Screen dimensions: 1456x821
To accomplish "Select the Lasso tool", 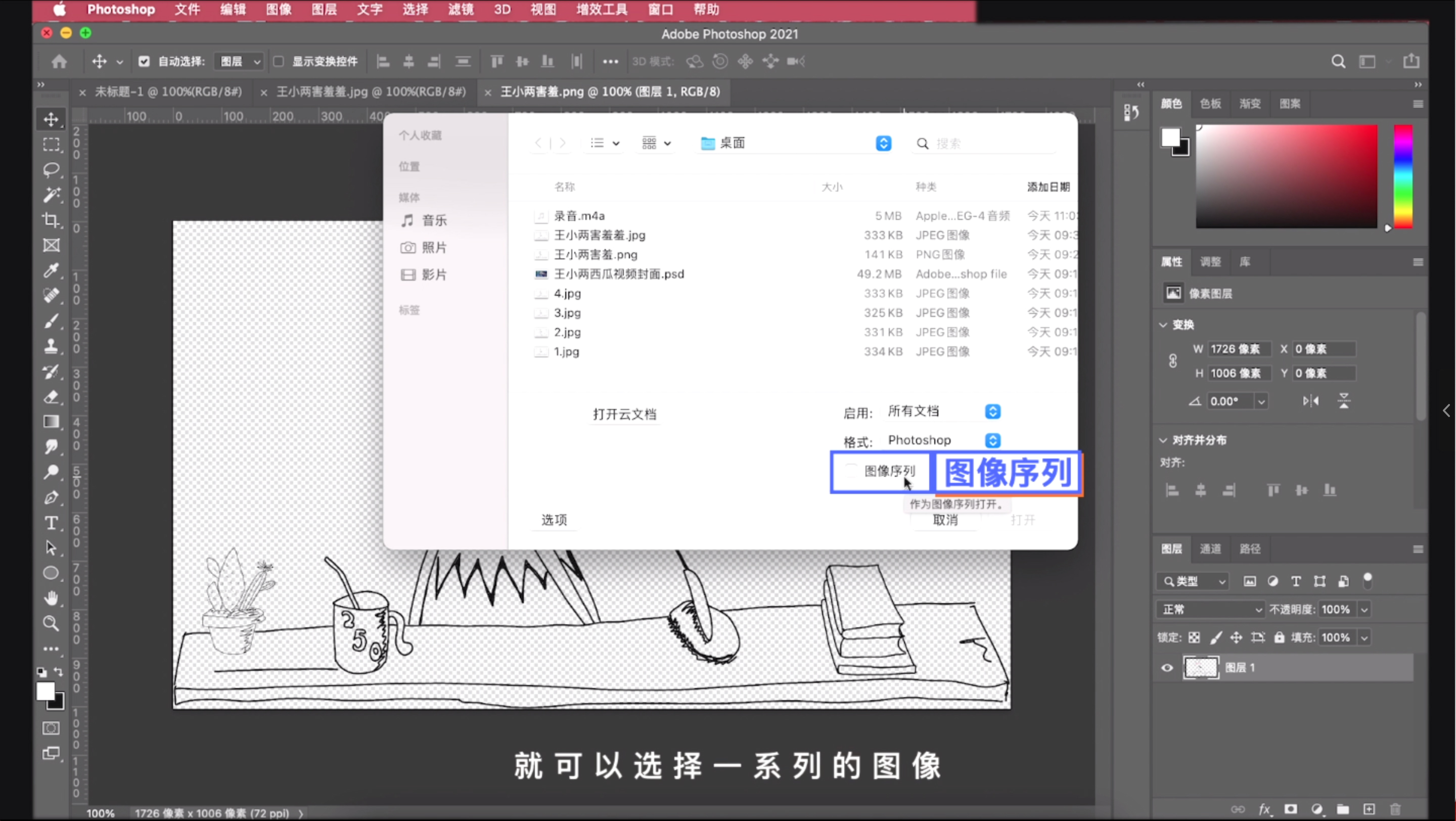I will click(x=52, y=170).
